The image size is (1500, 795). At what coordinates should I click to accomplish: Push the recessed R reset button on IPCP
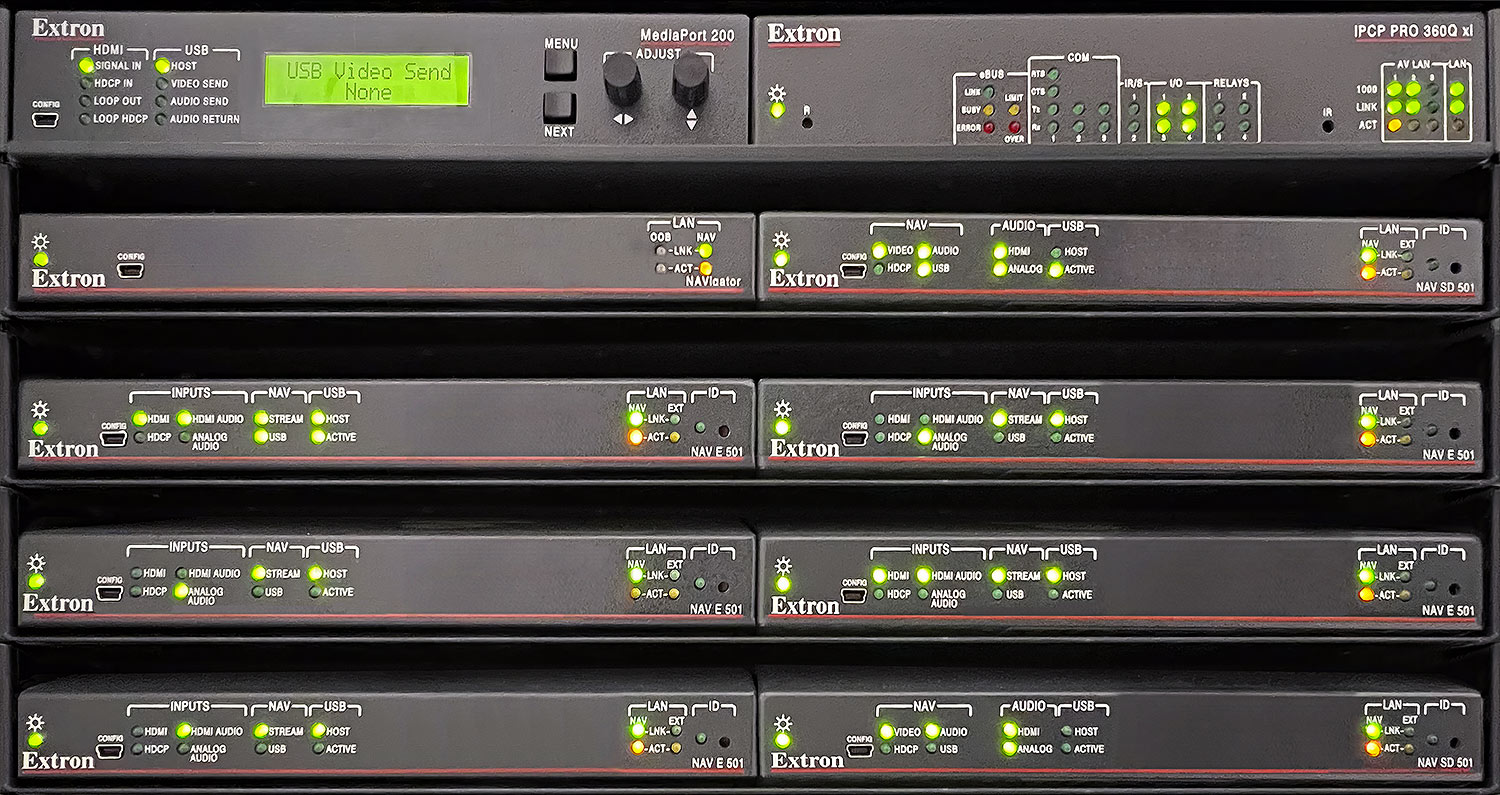(808, 121)
